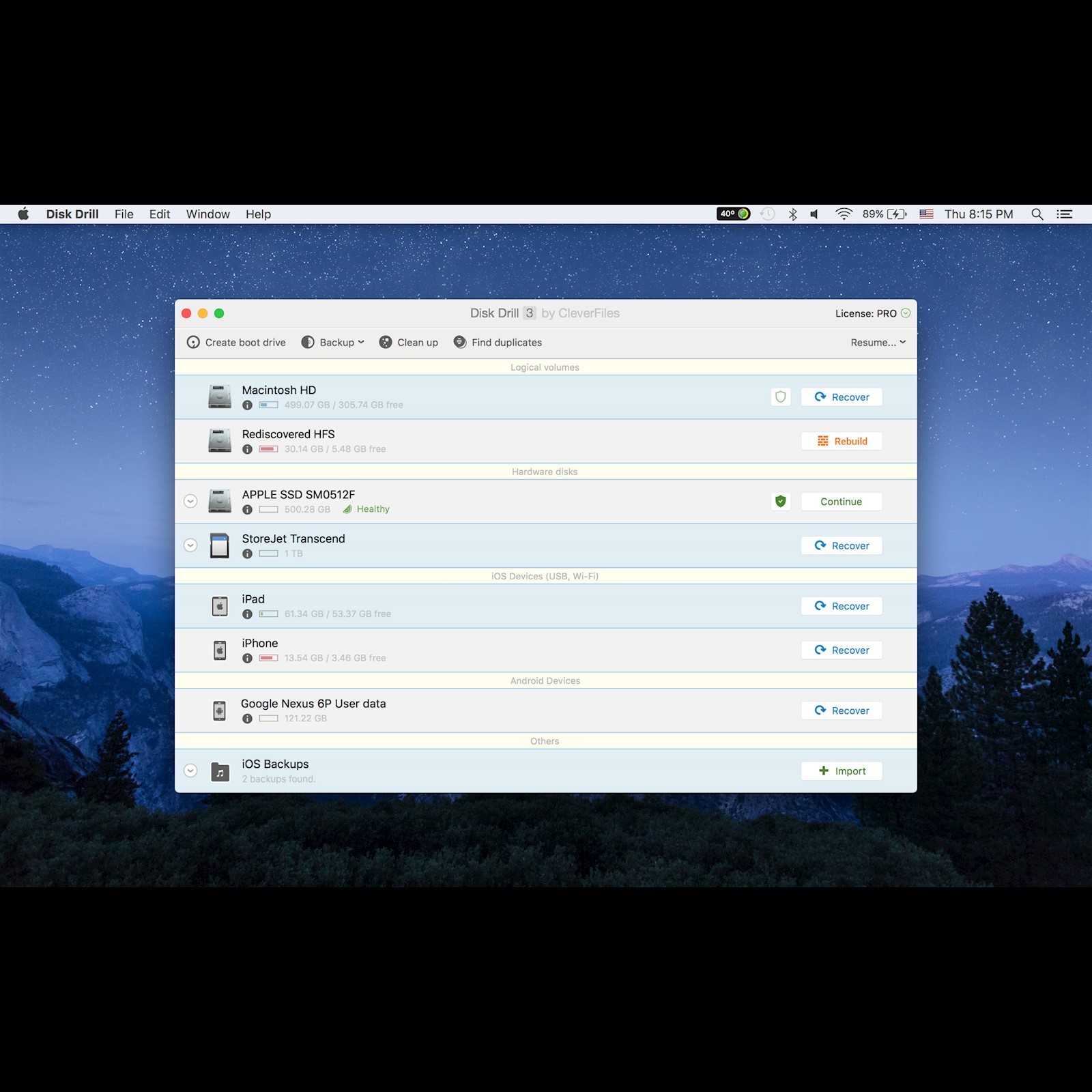Image resolution: width=1092 pixels, height=1092 pixels.
Task: Click the green License PRO status icon
Action: tap(906, 313)
